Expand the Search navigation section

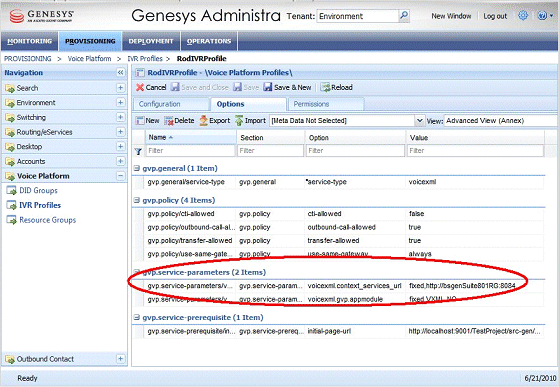pyautogui.click(x=120, y=88)
